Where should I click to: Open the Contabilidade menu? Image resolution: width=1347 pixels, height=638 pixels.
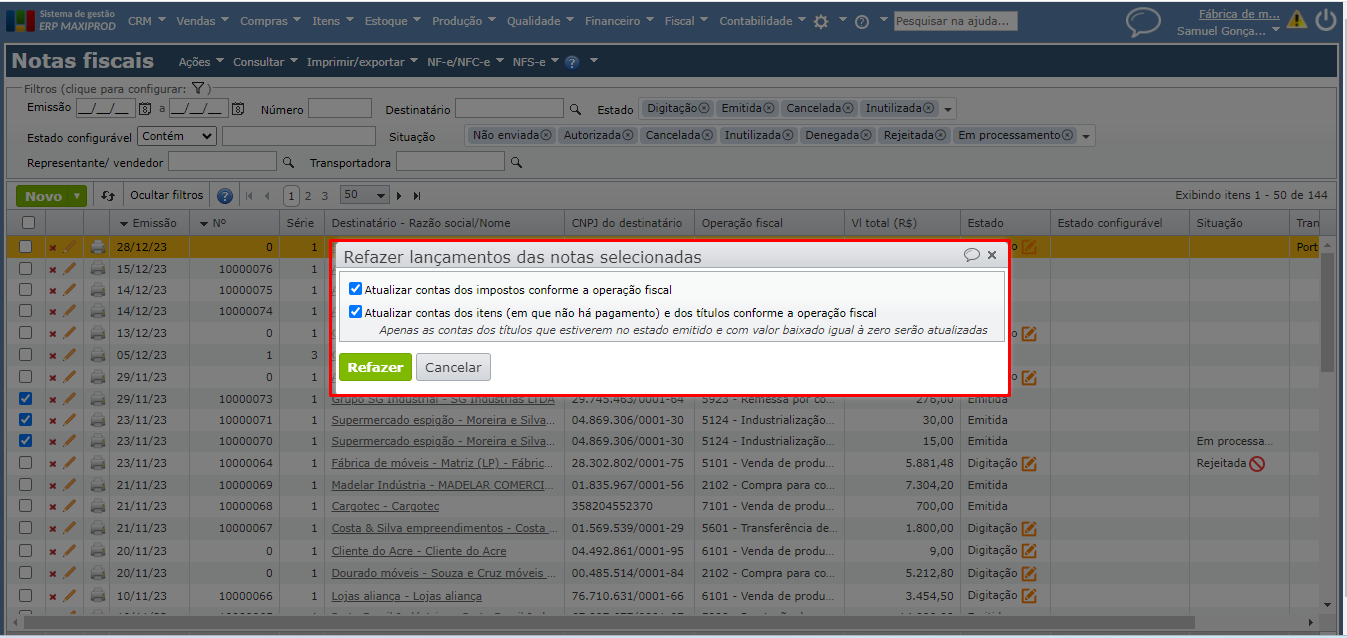pos(762,21)
